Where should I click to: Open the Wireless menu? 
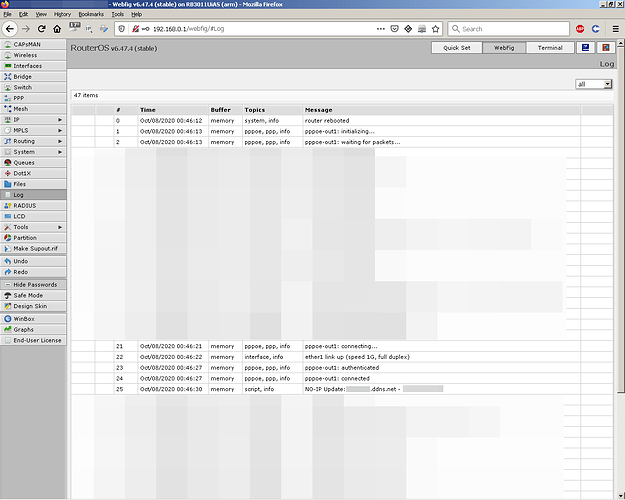(33, 55)
